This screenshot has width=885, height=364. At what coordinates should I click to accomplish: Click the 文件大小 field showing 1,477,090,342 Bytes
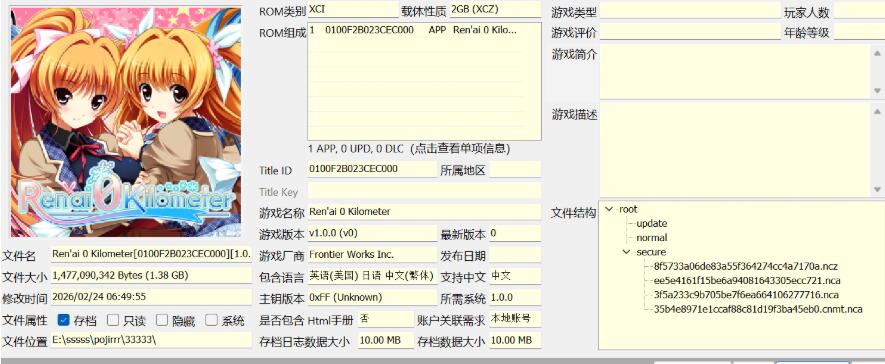pos(151,275)
